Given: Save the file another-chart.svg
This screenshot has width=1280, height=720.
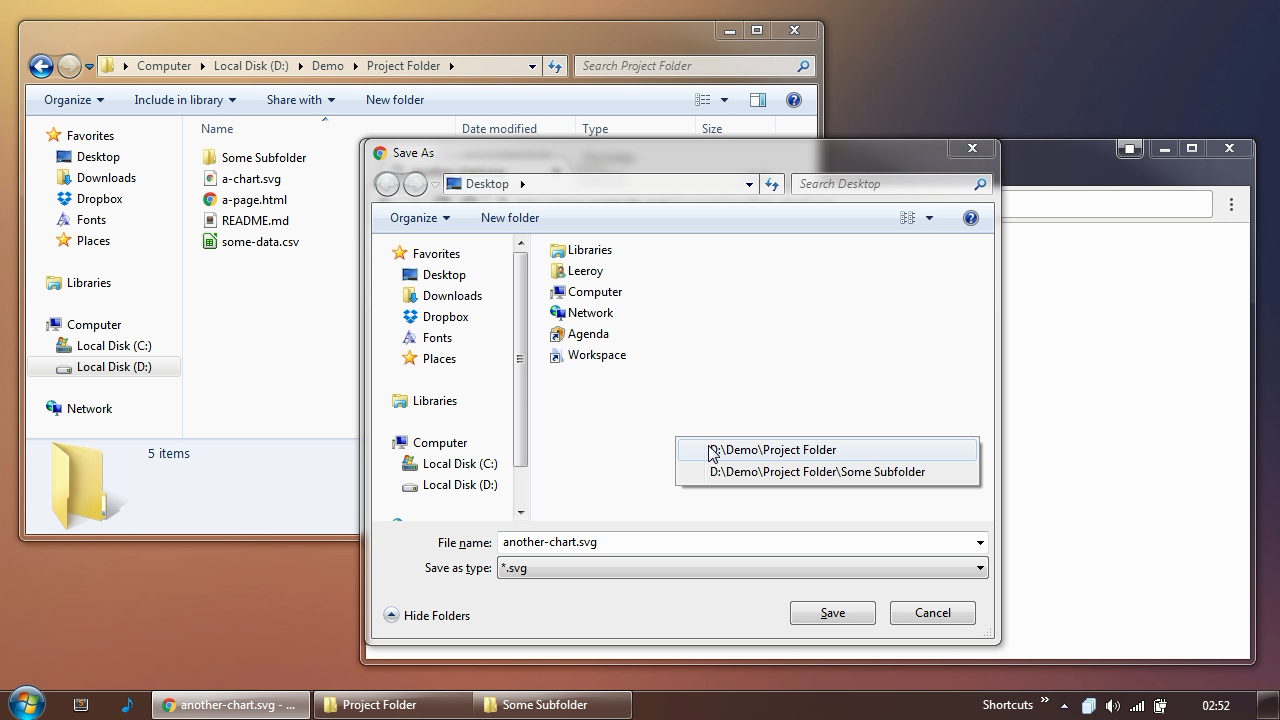Looking at the screenshot, I should 832,612.
